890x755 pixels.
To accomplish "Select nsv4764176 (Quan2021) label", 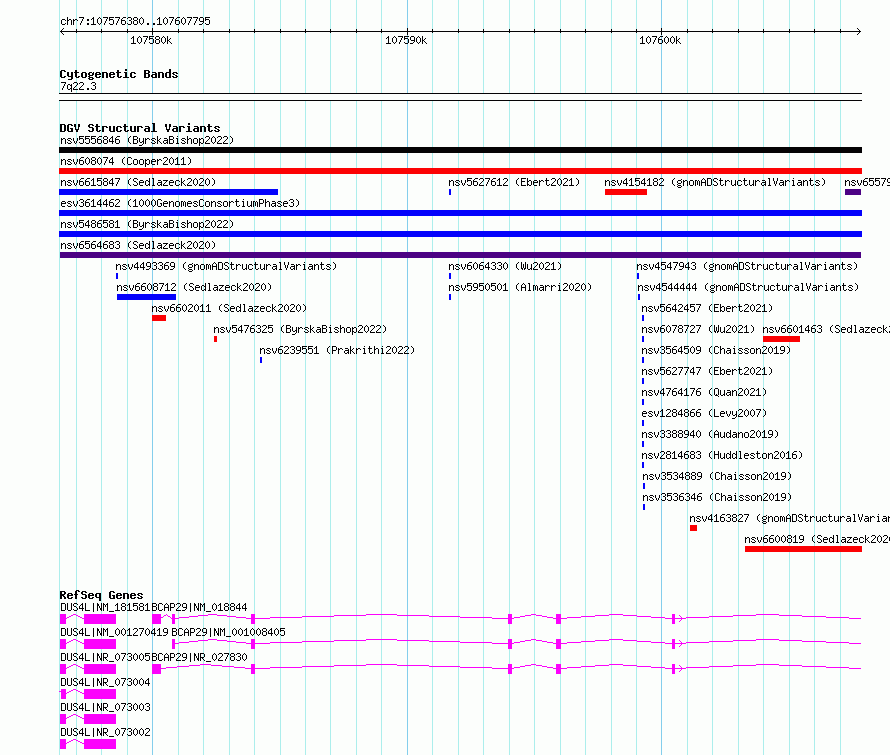I will coord(704,392).
